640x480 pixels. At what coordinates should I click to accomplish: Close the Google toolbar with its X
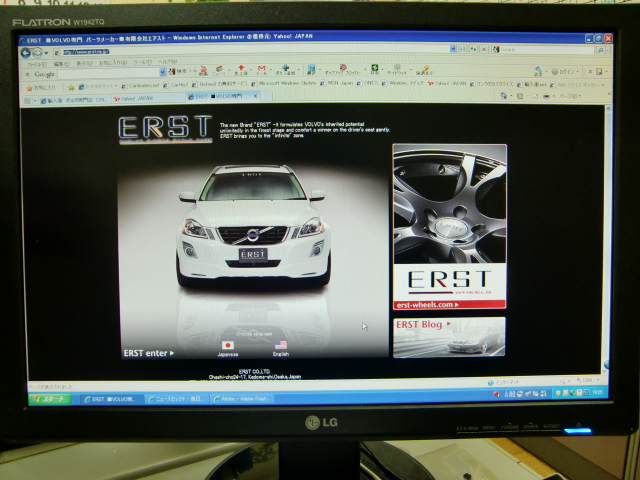[27, 74]
